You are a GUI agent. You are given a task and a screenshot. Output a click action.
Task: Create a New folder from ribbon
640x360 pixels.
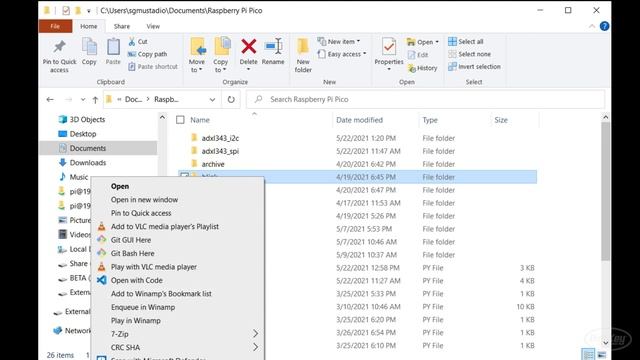303,55
